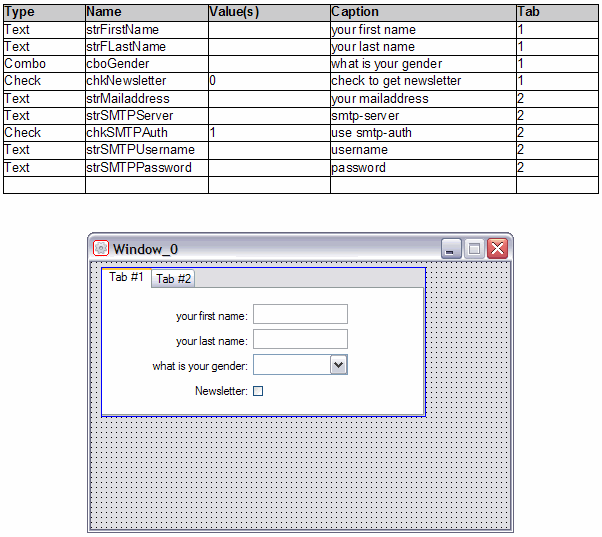Click the 'use smtp-auth' caption cell
The width and height of the screenshot is (602, 537).
[423, 133]
